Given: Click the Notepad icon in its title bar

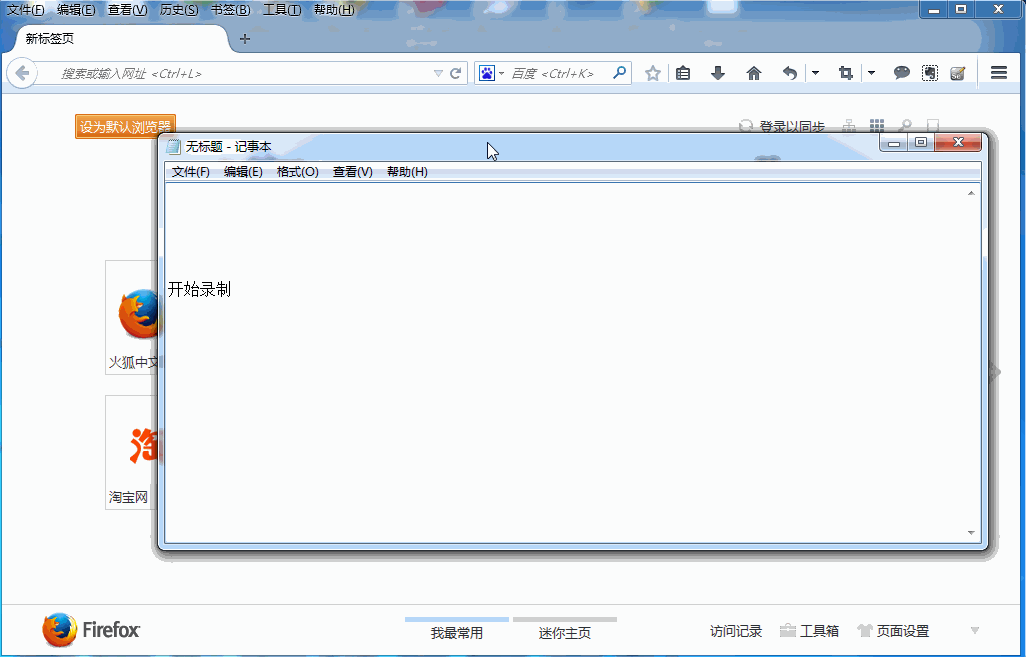Looking at the screenshot, I should (x=173, y=147).
